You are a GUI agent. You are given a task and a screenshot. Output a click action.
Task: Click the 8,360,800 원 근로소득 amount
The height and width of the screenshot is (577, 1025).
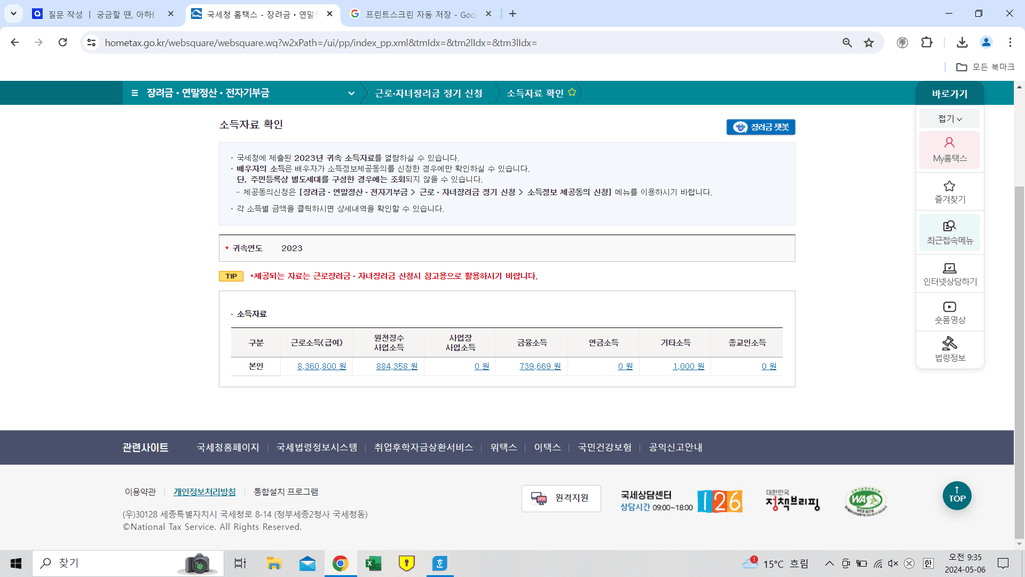[321, 367]
